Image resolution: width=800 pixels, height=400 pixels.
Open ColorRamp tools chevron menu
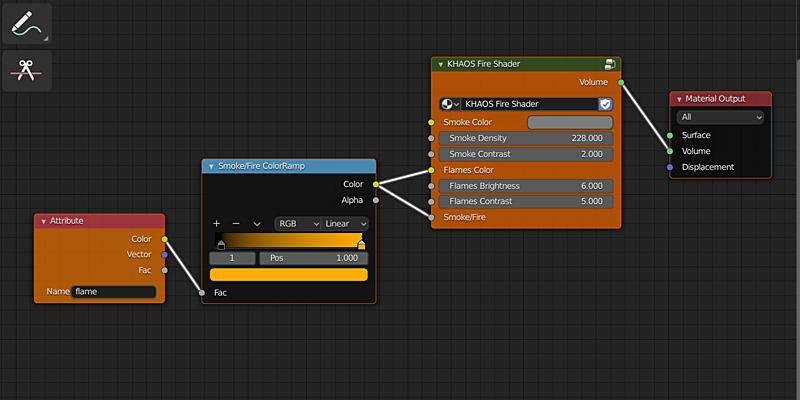click(x=257, y=223)
